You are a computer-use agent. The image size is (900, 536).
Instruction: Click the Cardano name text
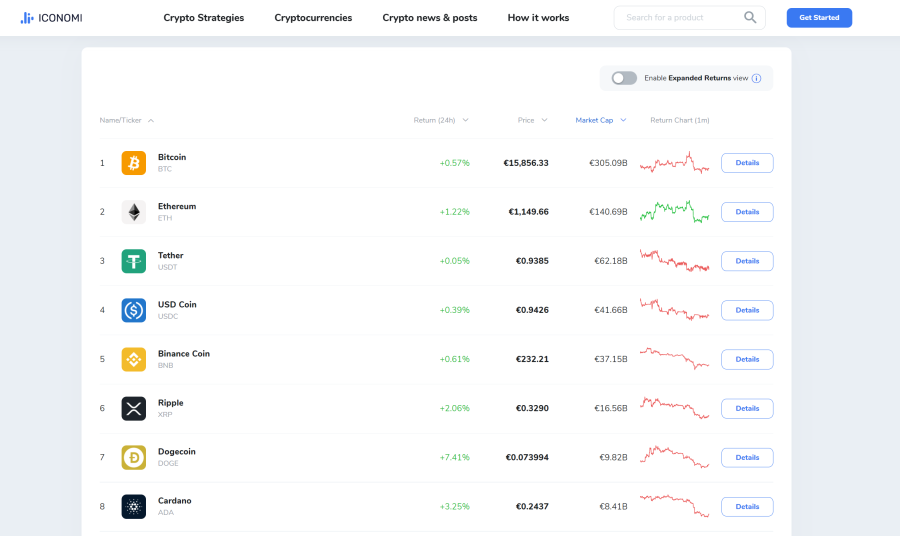[x=174, y=501]
